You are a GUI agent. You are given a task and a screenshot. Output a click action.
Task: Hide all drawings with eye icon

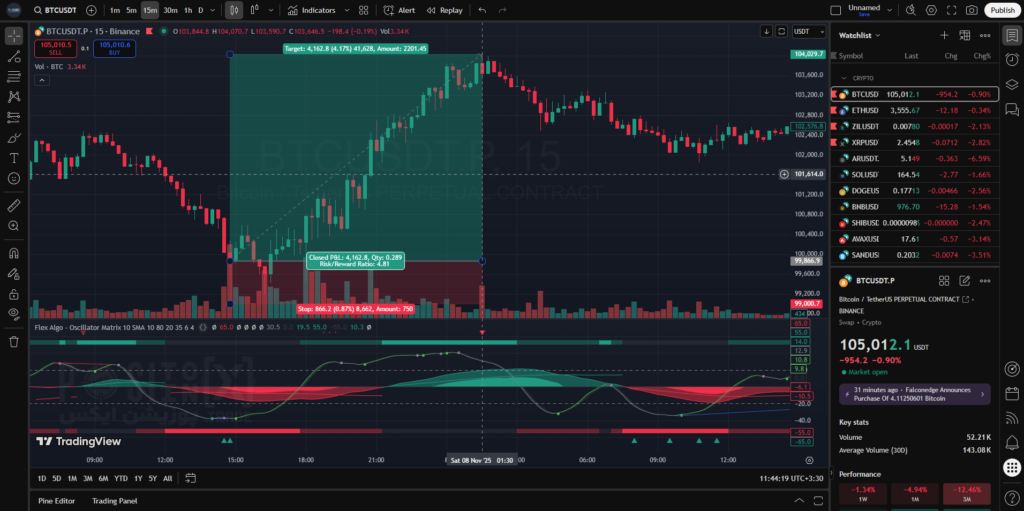tap(14, 314)
